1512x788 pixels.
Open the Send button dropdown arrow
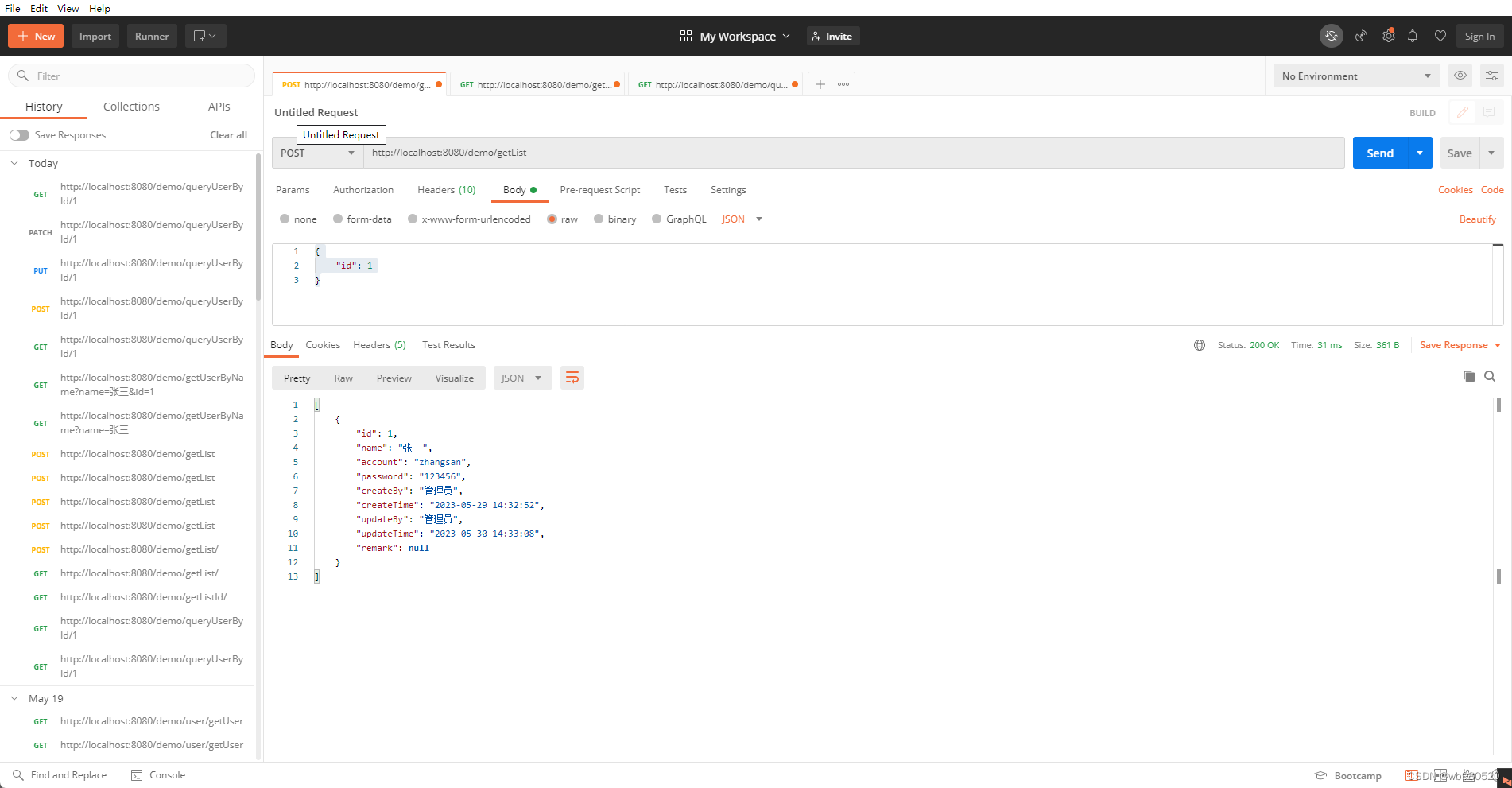click(1420, 153)
